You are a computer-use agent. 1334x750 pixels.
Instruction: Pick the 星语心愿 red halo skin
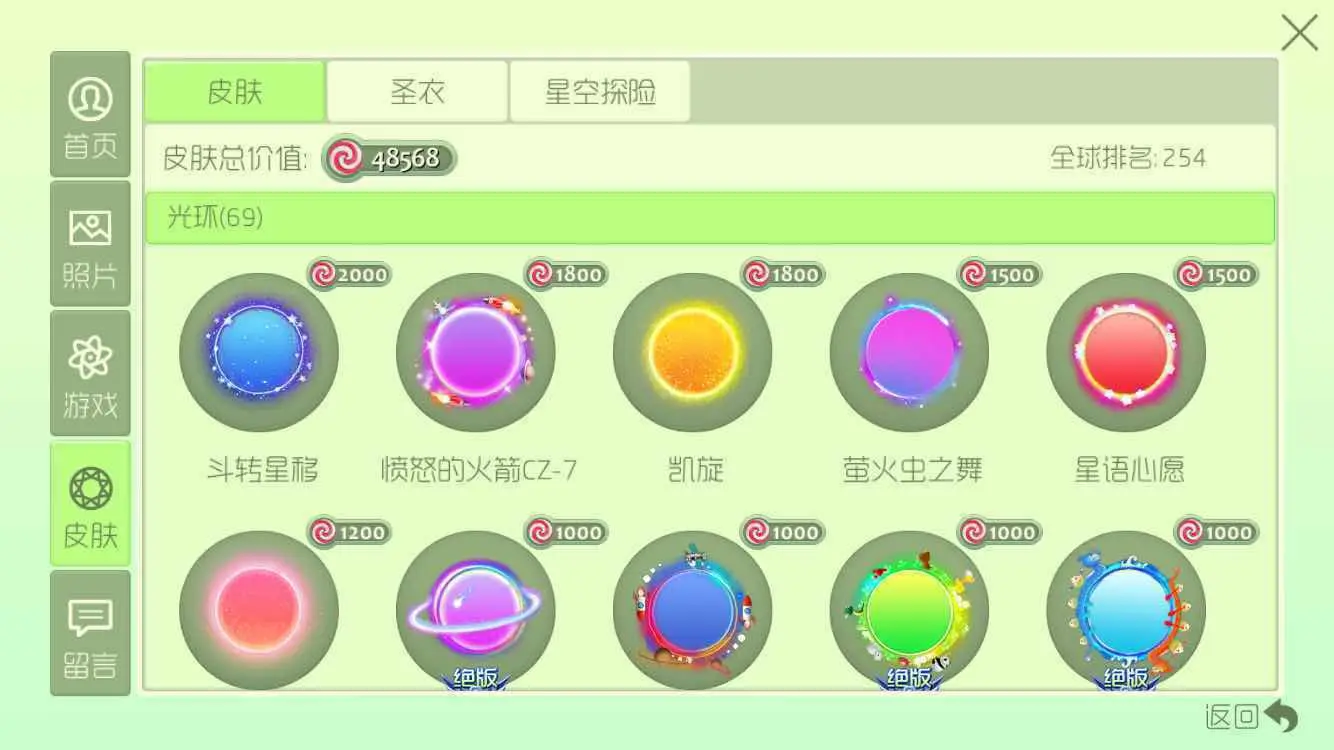1127,352
